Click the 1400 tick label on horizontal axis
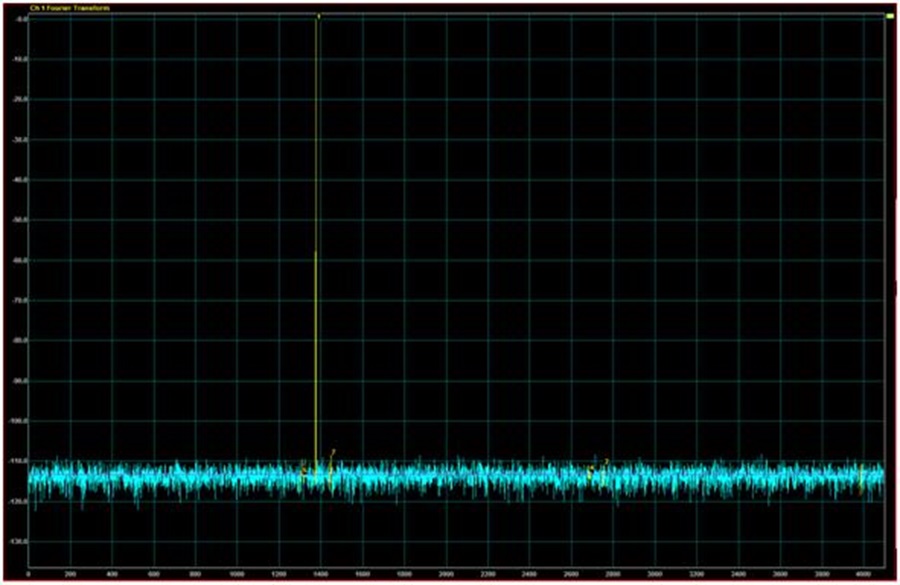Viewport: 900px width, 585px height. coord(321,574)
